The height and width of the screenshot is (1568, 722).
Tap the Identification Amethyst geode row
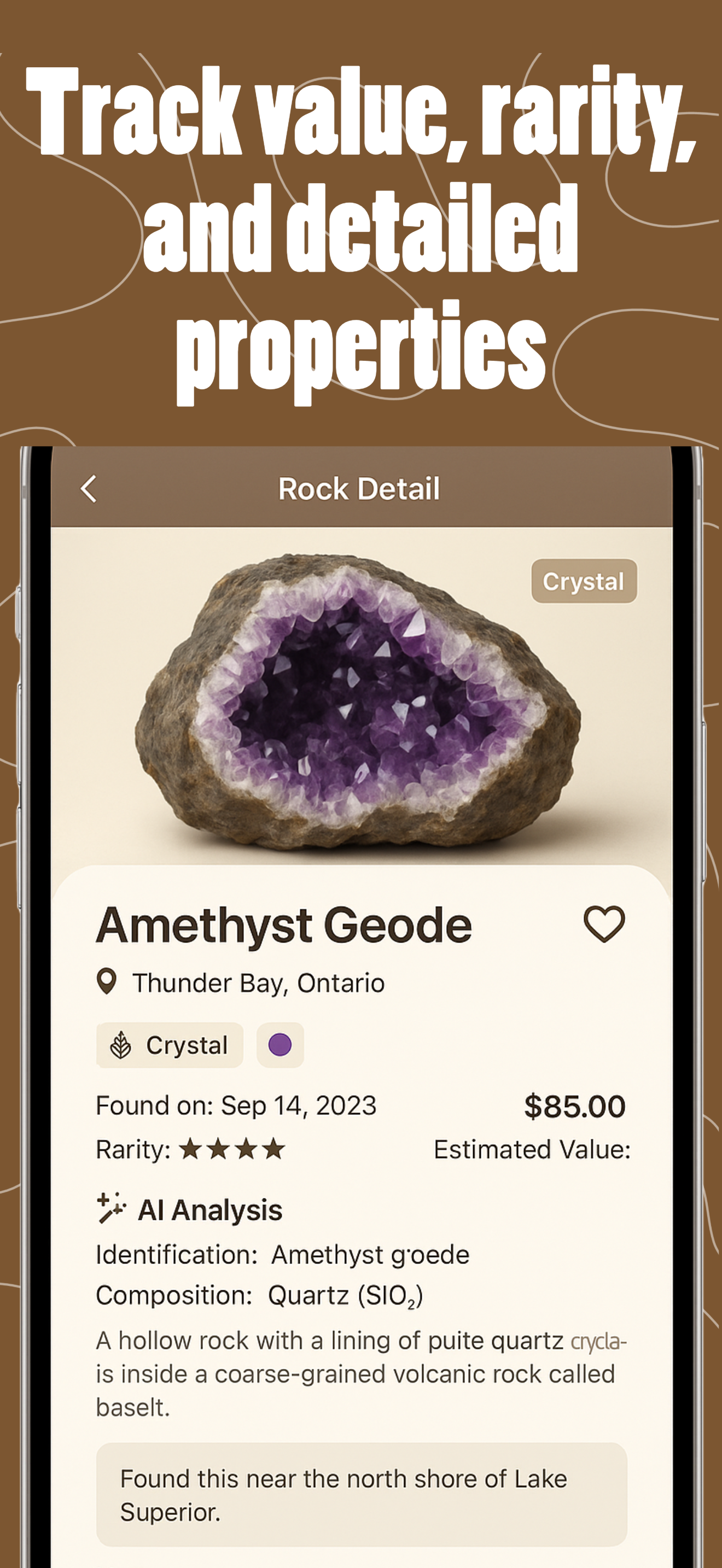(283, 1255)
